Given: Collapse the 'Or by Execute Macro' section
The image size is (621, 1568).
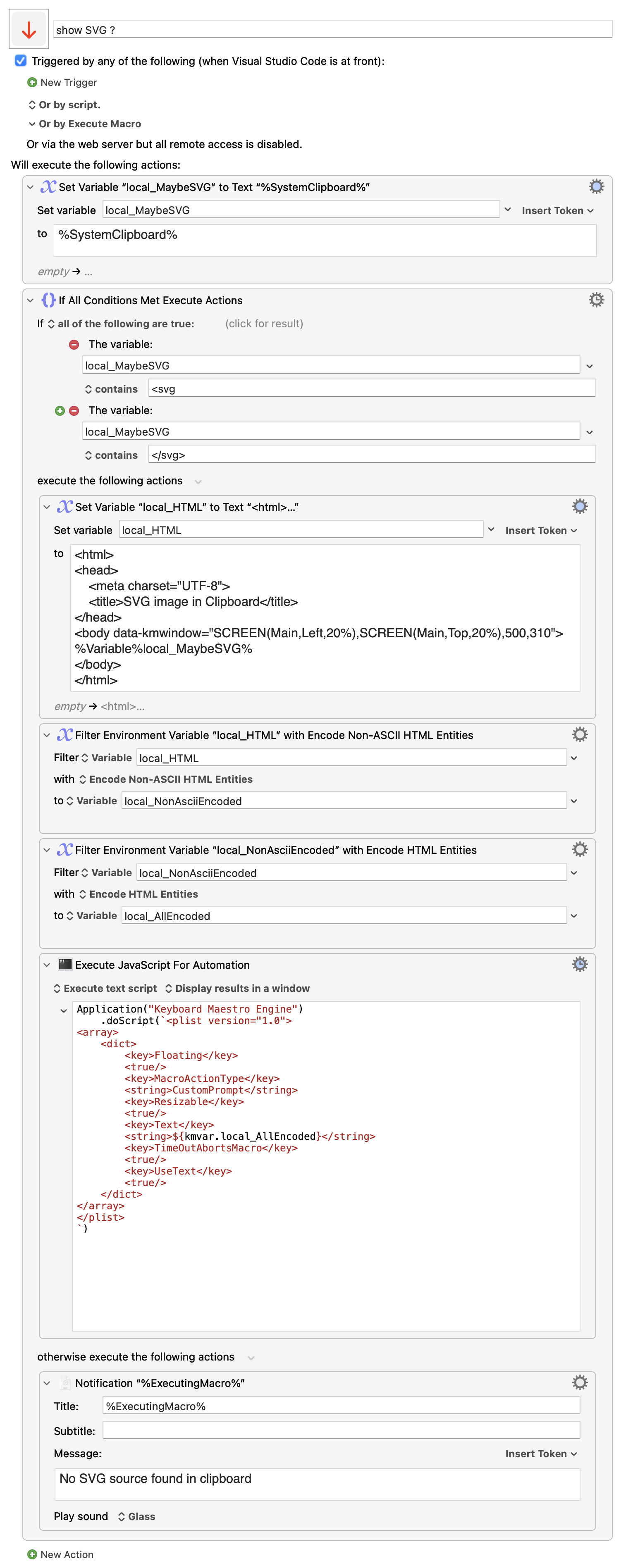Looking at the screenshot, I should coord(32,124).
